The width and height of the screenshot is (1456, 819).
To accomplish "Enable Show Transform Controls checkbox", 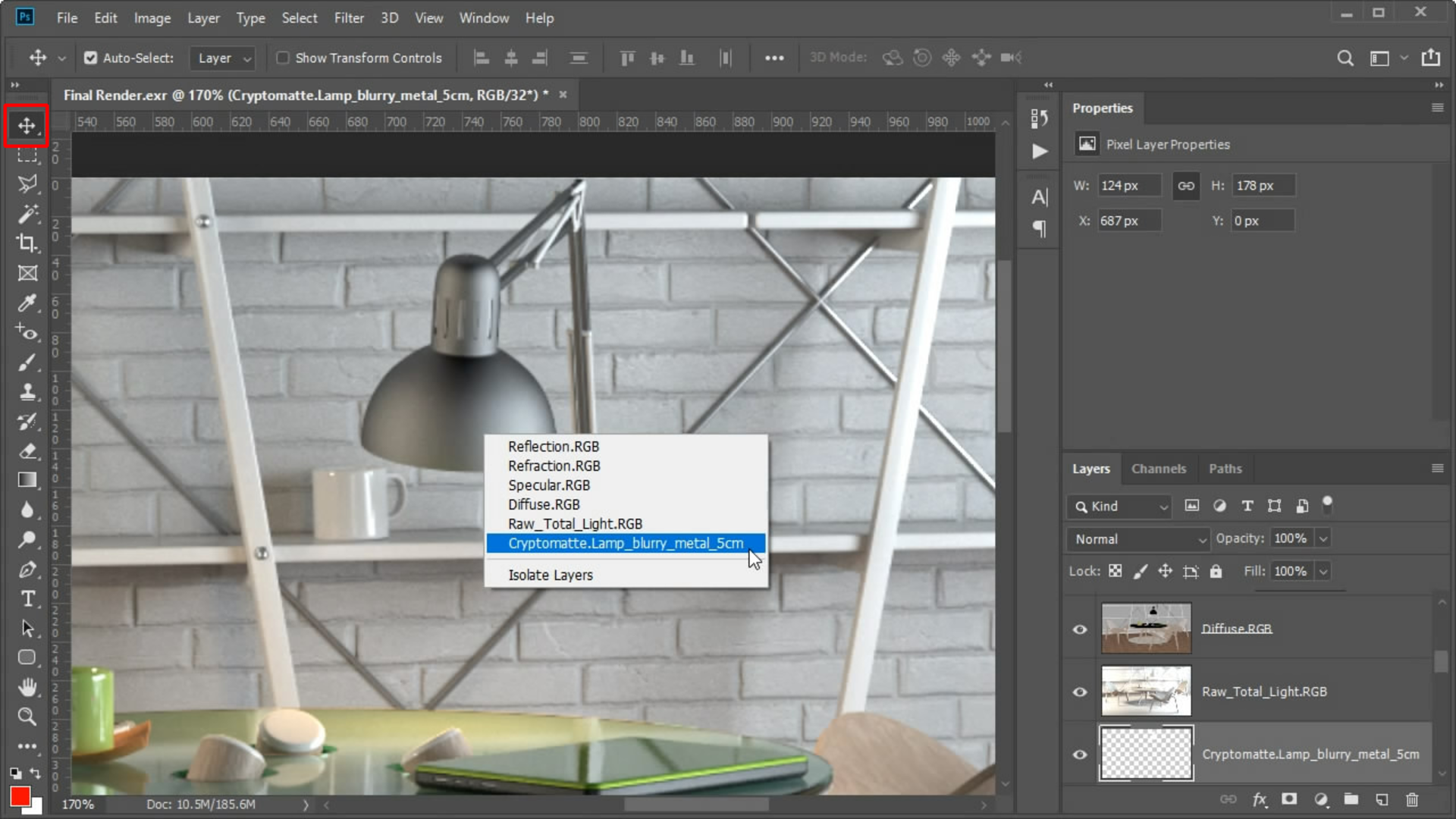I will point(283,57).
